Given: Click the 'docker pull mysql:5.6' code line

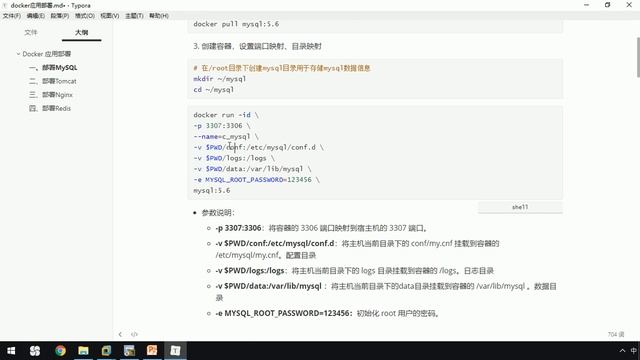Looking at the screenshot, I should pos(236,24).
